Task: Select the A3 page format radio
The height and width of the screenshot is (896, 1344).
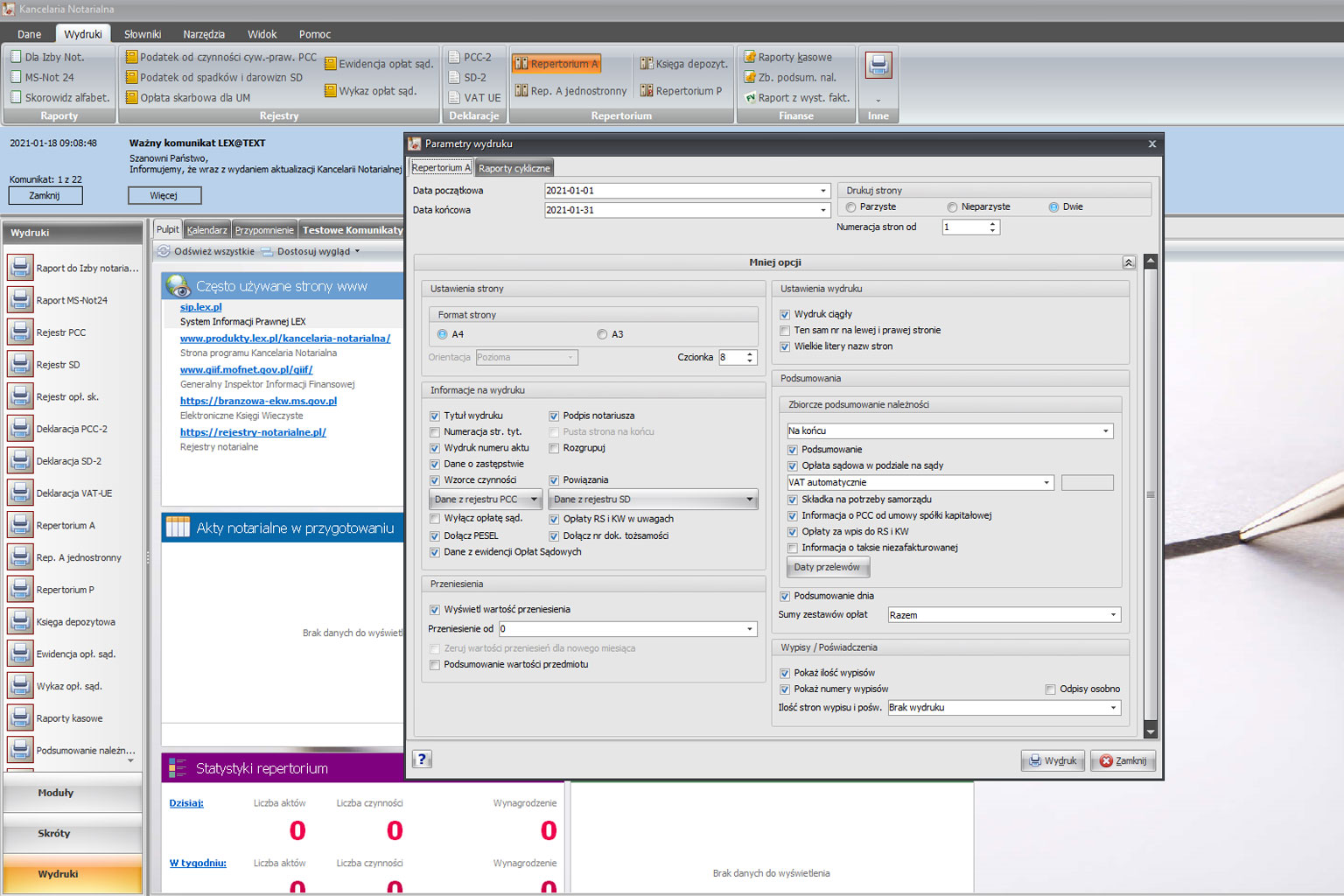Action: 602,334
